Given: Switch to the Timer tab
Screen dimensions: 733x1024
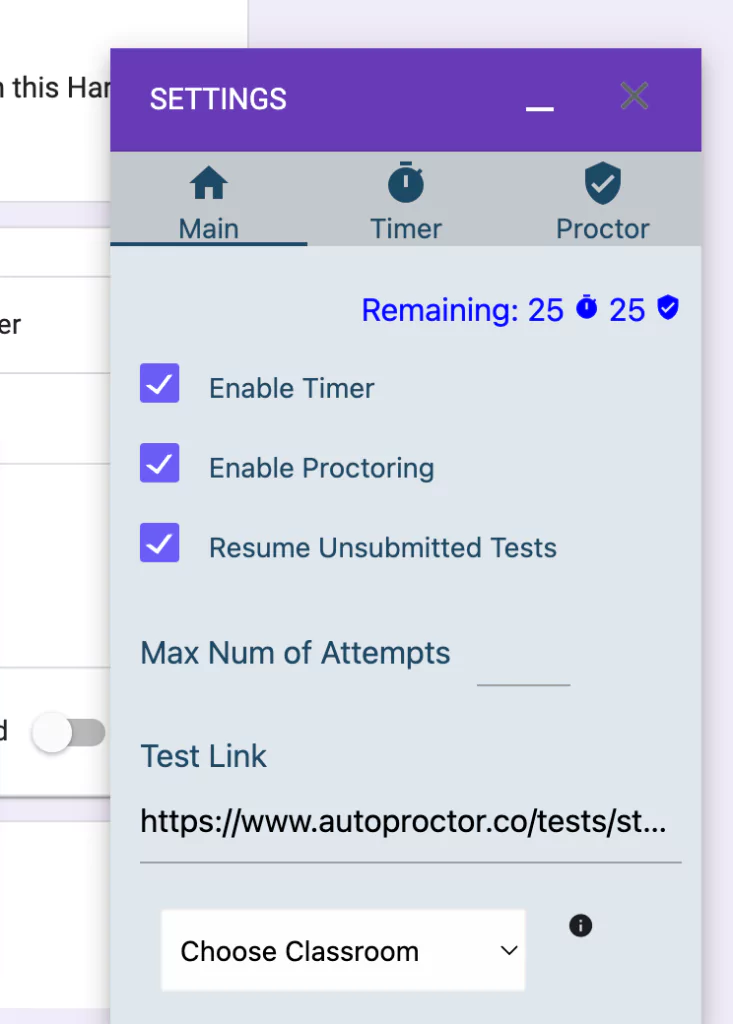Looking at the screenshot, I should click(405, 229).
